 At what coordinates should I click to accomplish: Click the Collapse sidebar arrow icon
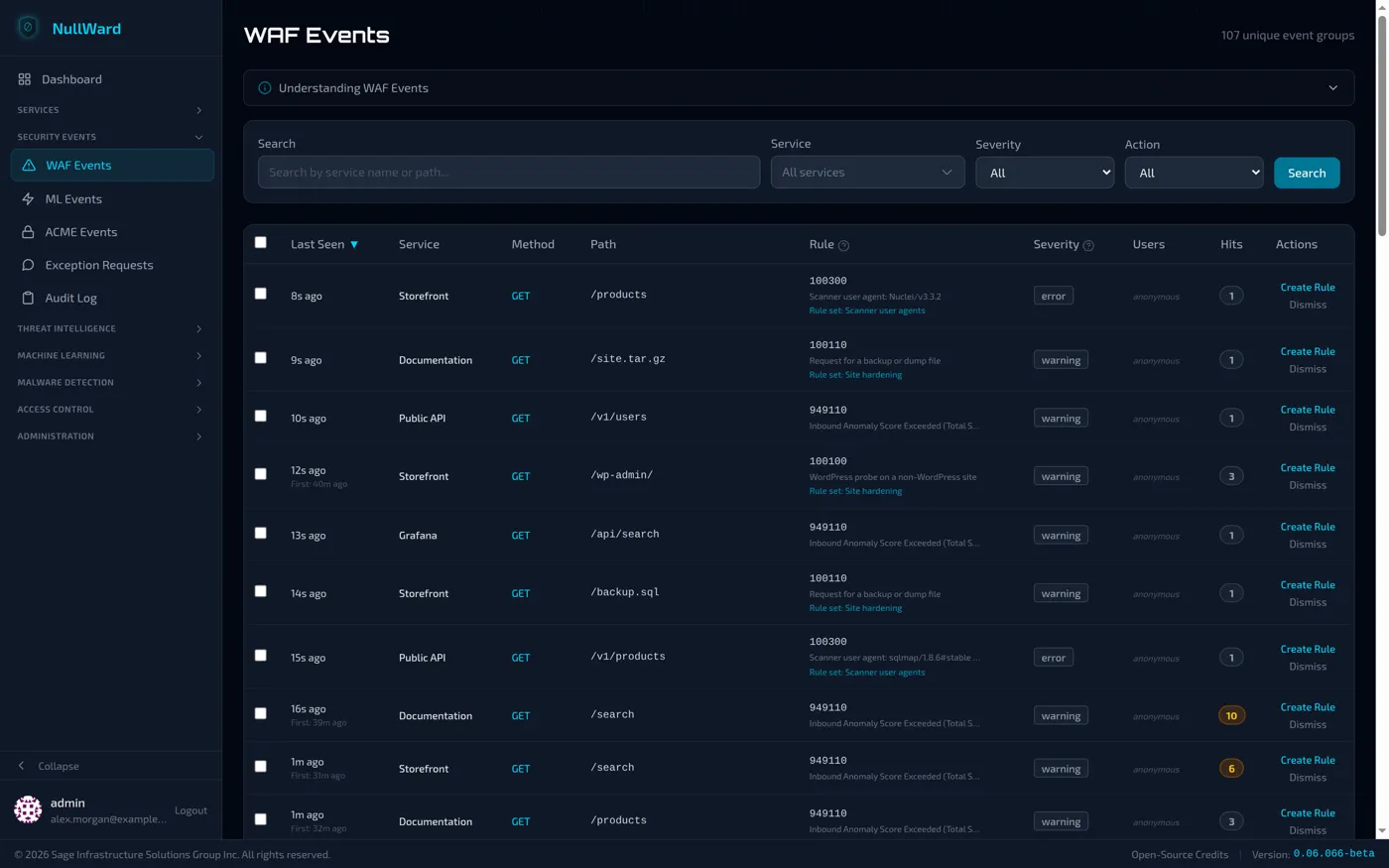(x=22, y=766)
